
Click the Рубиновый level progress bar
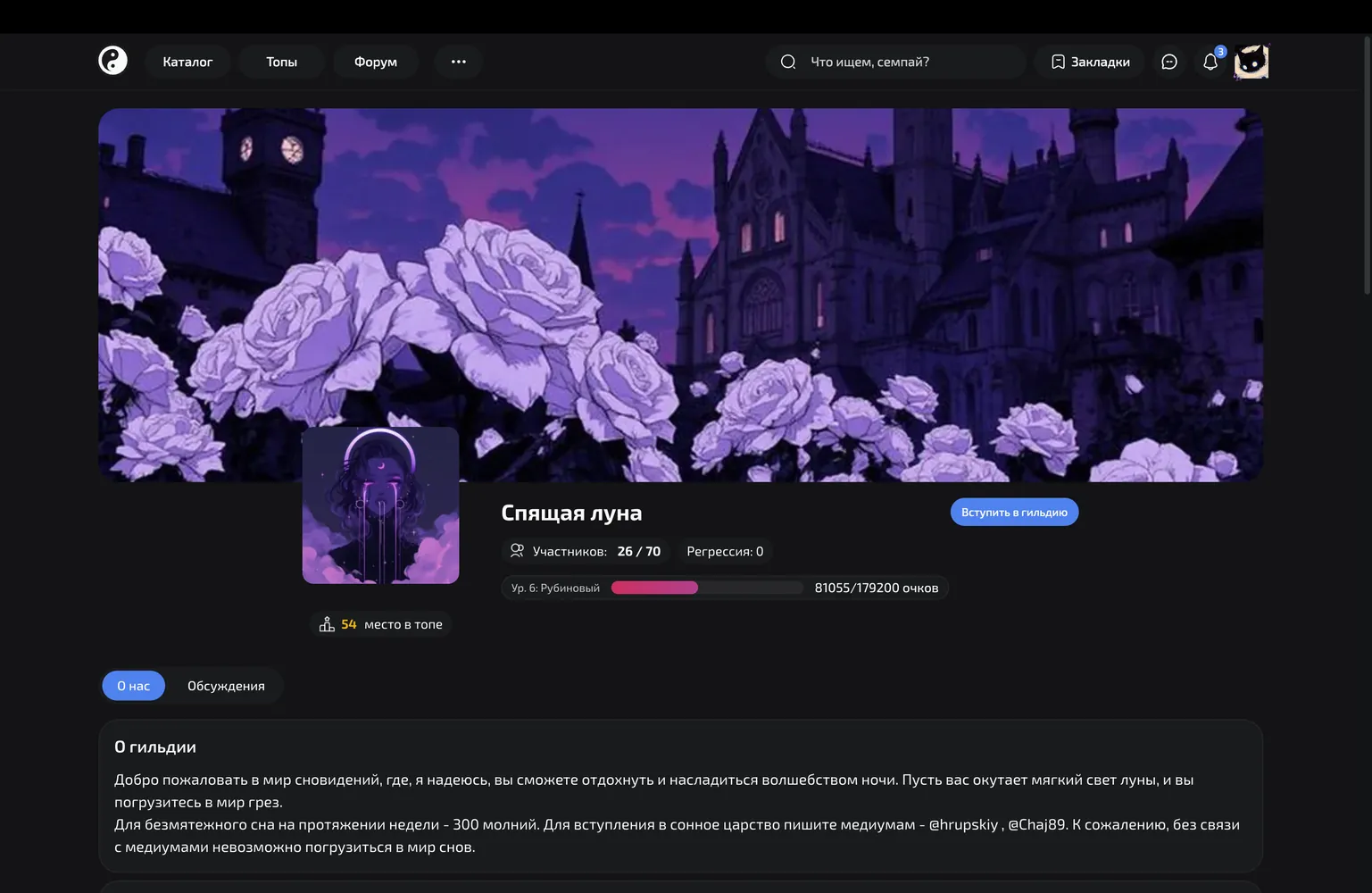(707, 588)
